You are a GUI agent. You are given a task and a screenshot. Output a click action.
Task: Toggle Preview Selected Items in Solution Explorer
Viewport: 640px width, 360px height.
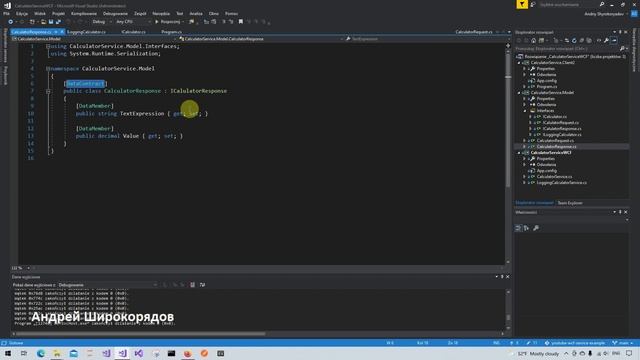[614, 41]
